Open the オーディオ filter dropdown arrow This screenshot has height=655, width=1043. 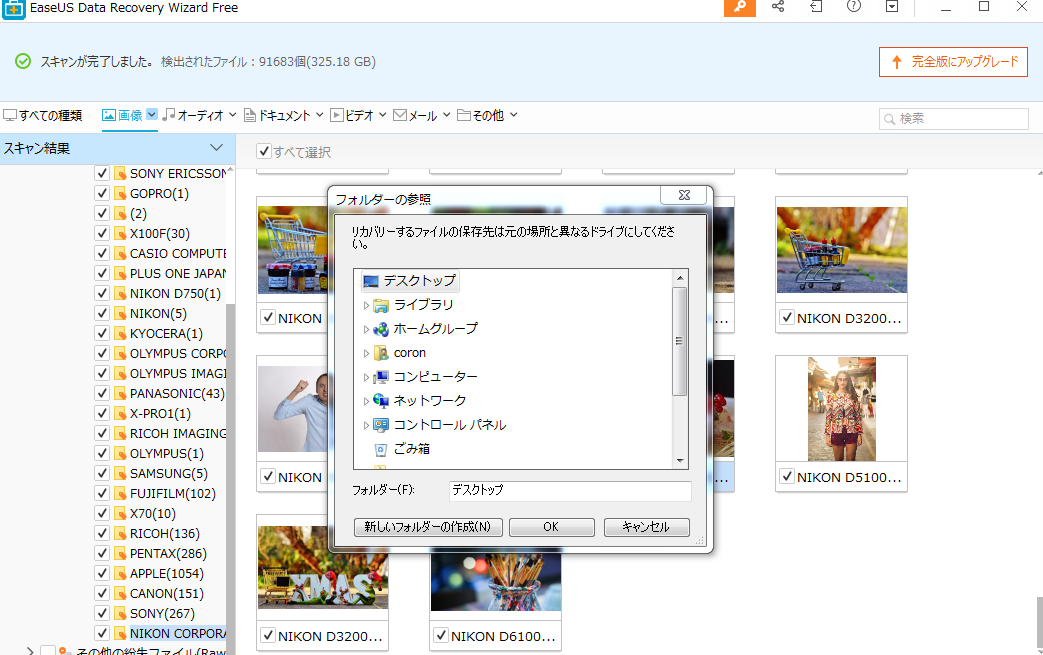232,115
